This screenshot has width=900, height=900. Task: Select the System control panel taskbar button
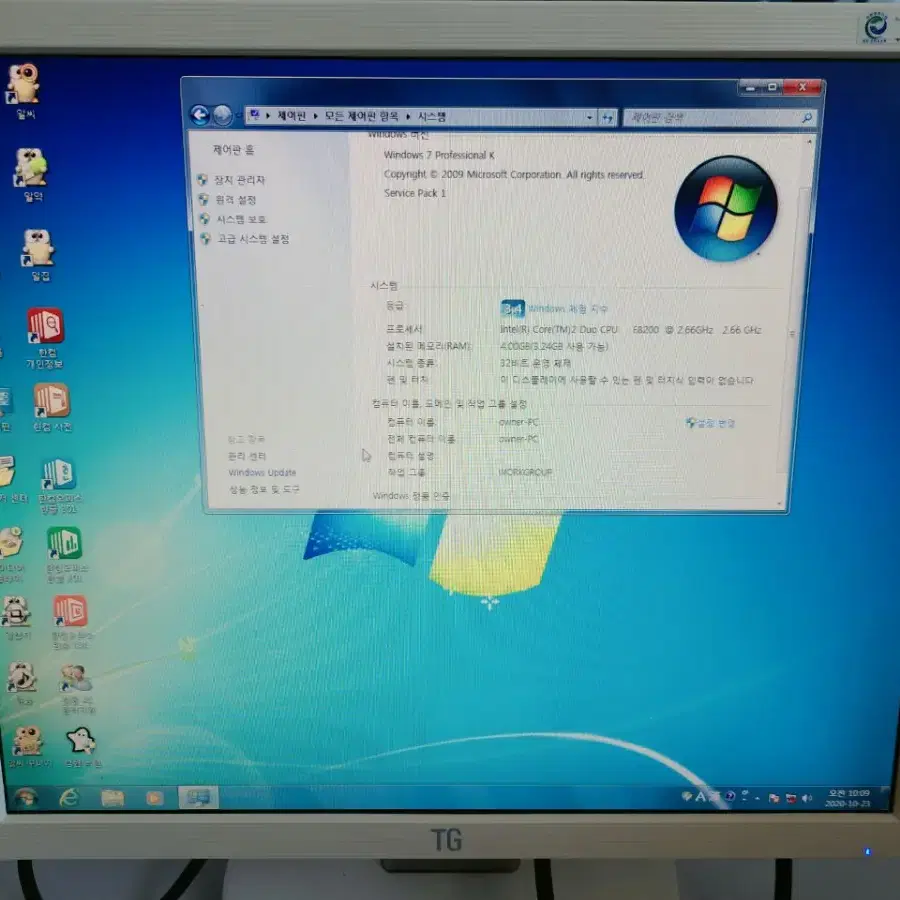pos(198,797)
